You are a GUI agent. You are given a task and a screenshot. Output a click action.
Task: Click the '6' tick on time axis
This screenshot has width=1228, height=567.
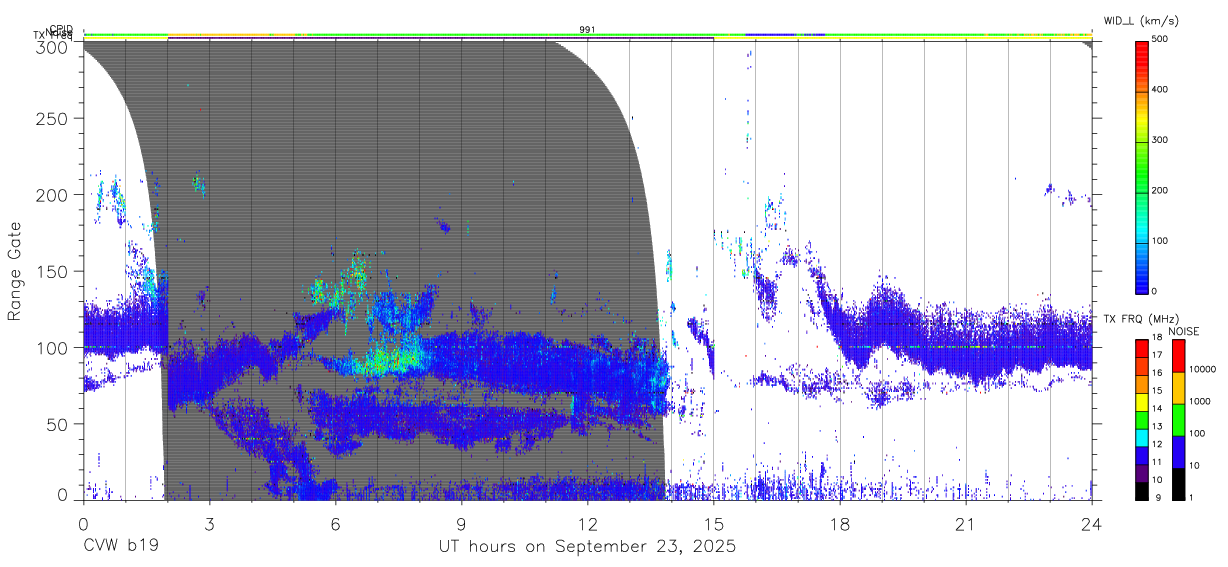pyautogui.click(x=335, y=524)
